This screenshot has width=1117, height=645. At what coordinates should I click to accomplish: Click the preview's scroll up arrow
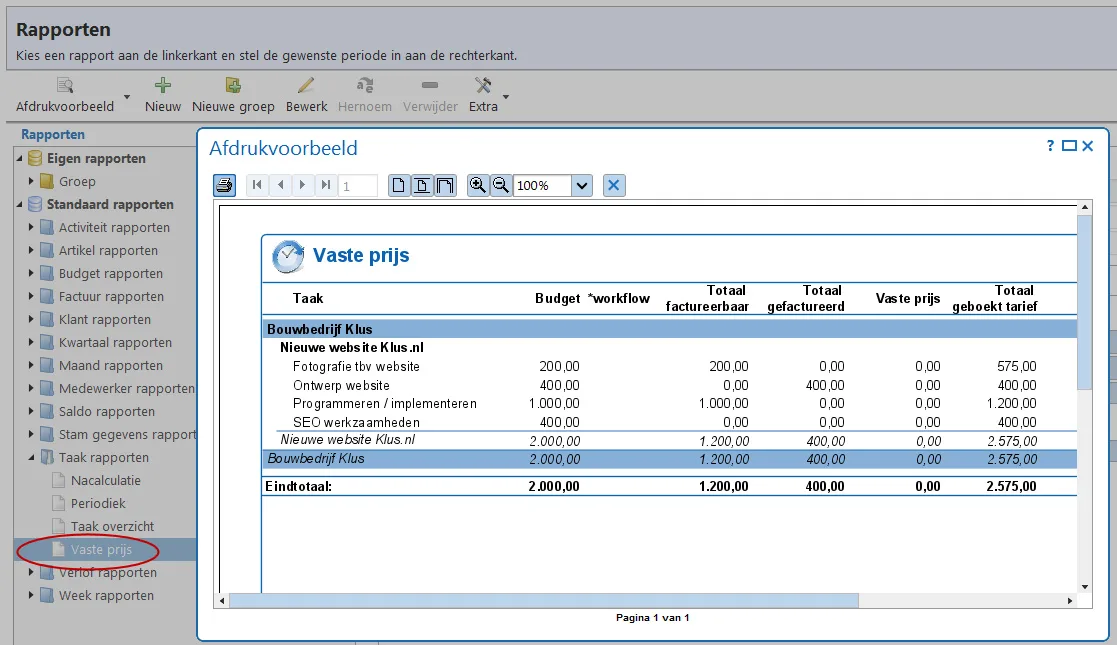point(1084,207)
